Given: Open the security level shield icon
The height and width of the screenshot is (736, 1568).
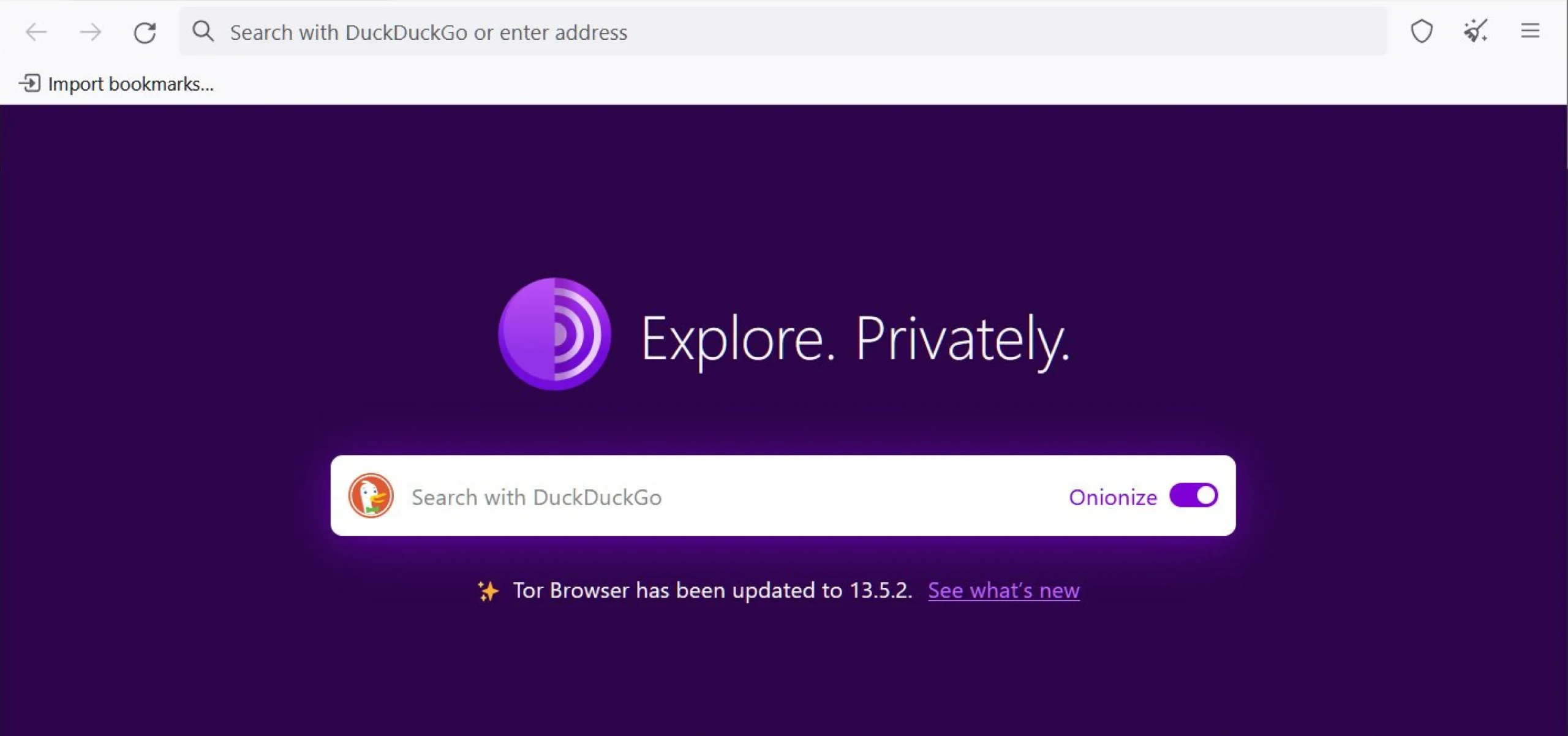Looking at the screenshot, I should click(1422, 31).
